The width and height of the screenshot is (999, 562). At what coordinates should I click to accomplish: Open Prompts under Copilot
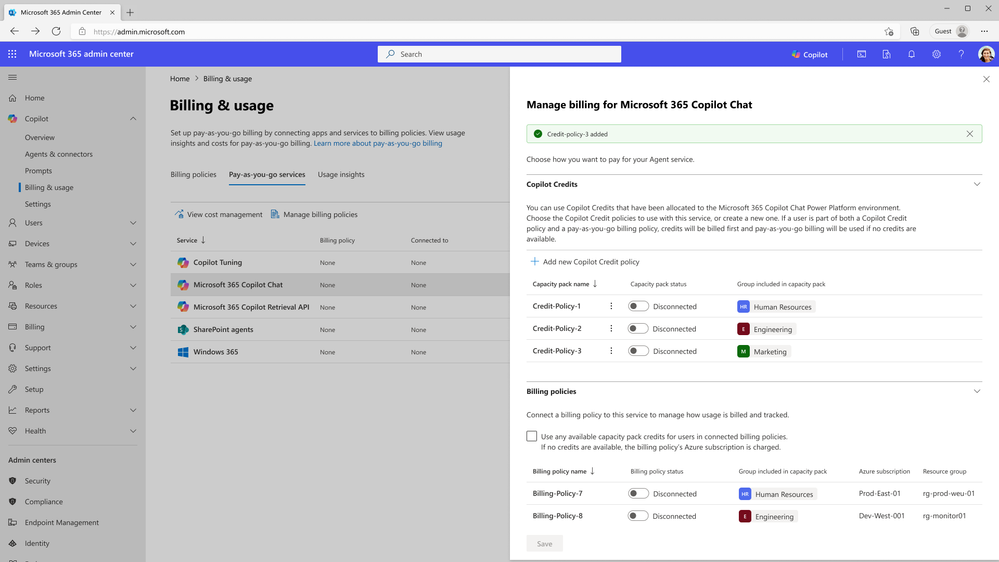[x=38, y=171]
